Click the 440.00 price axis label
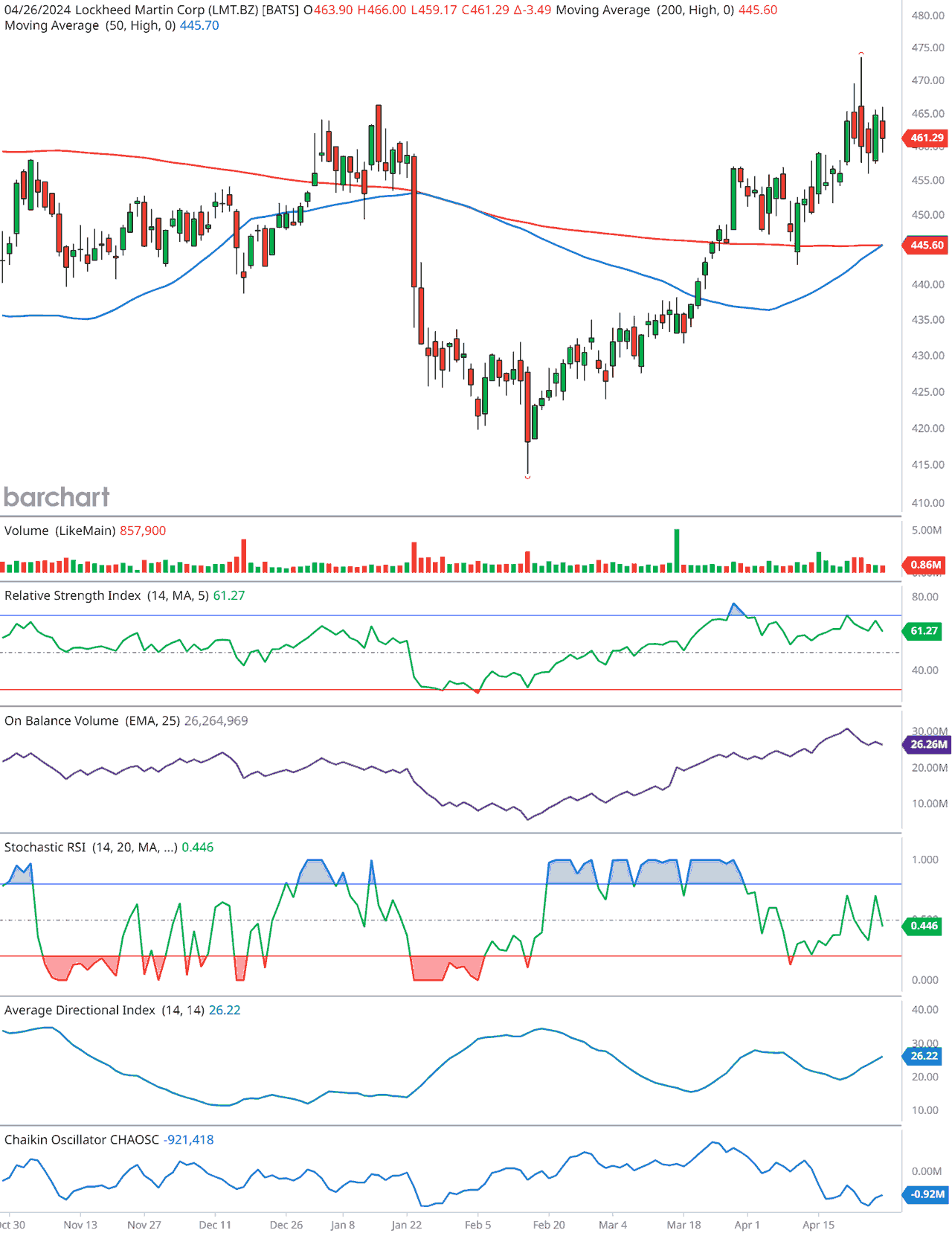952x1236 pixels. [927, 284]
